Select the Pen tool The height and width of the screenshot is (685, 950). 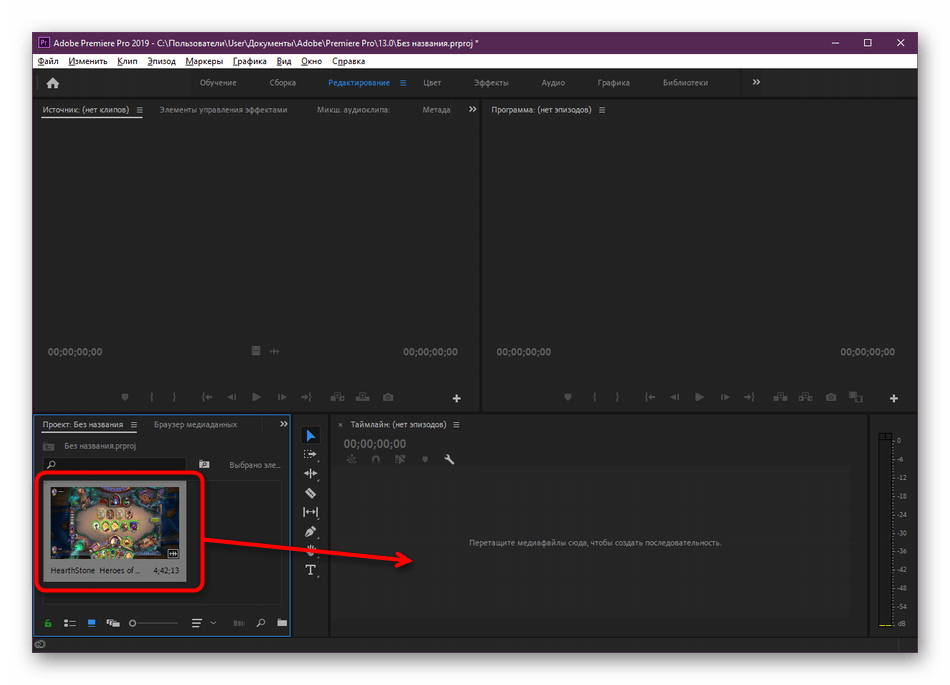tap(310, 531)
